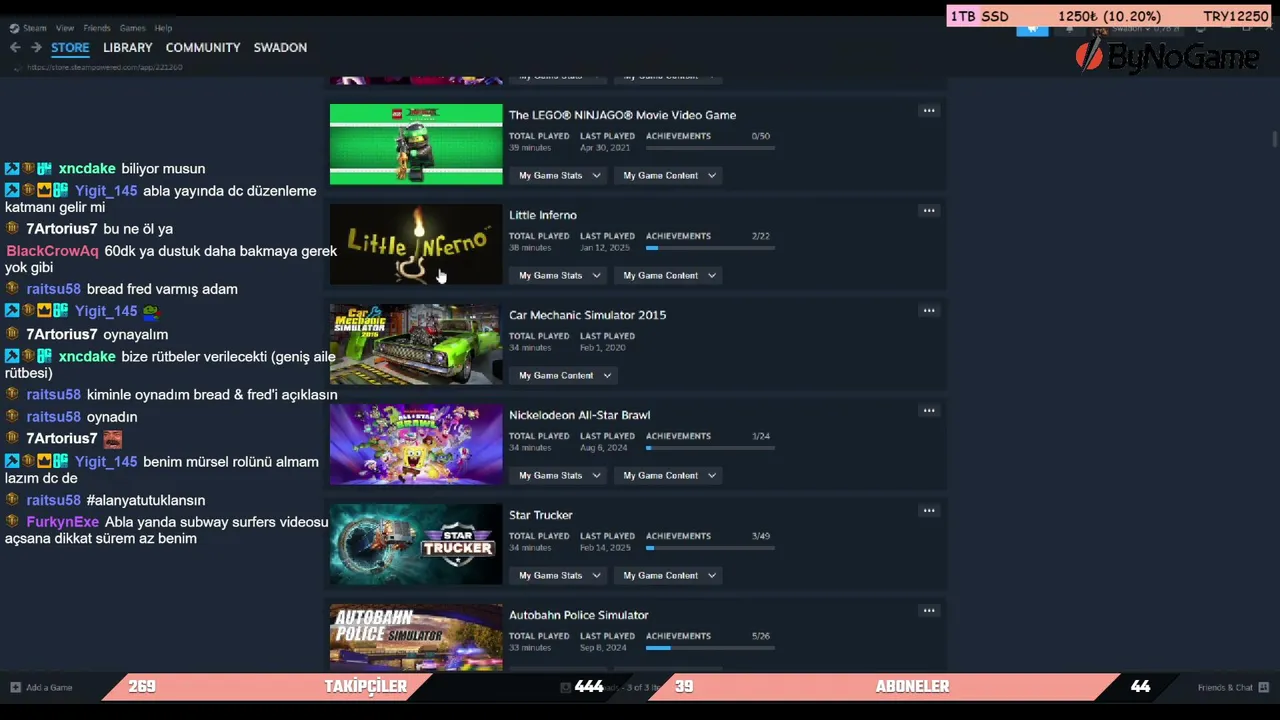Click the Nickelodeon All-Star Brawl thumbnail
Image resolution: width=1280 pixels, height=720 pixels.
pos(416,444)
